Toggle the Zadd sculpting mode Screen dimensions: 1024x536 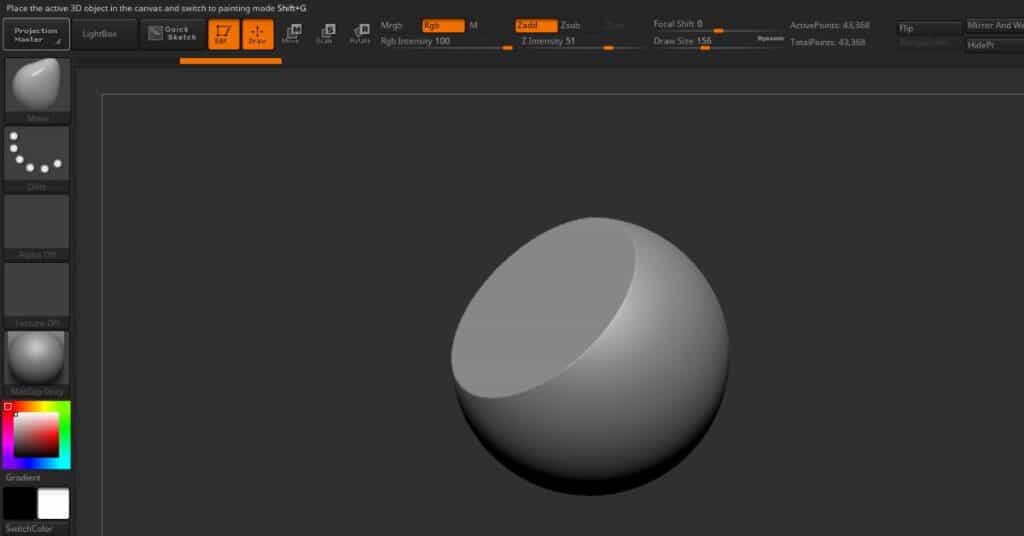pos(536,25)
